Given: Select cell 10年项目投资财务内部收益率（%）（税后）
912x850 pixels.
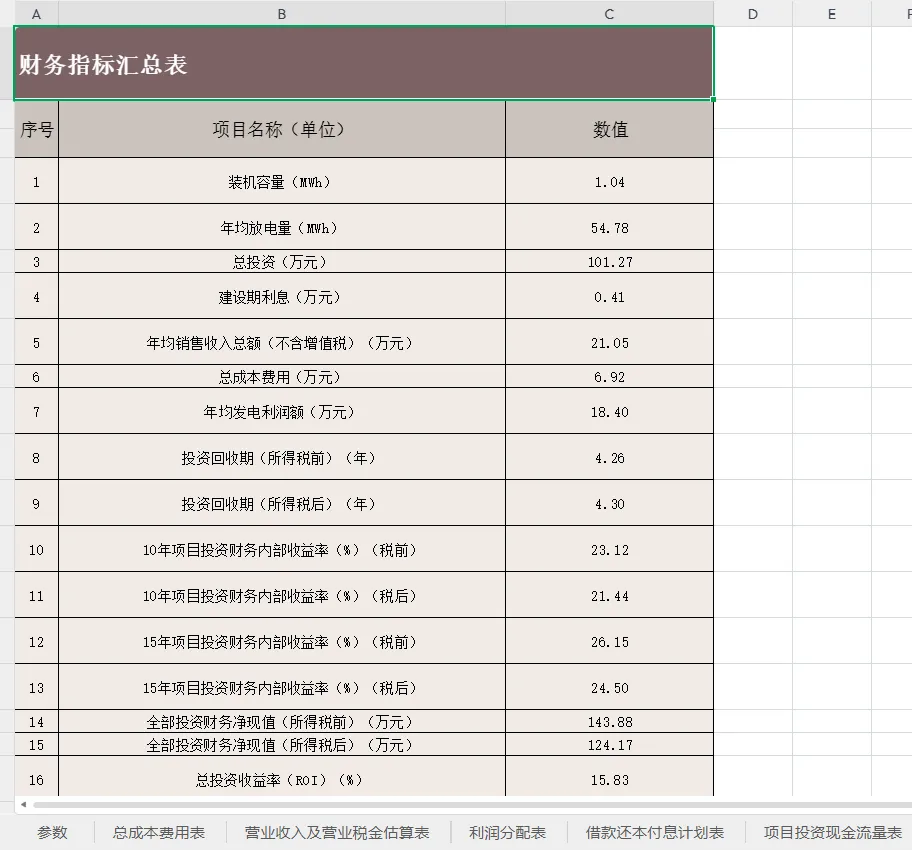Looking at the screenshot, I should (282, 595).
